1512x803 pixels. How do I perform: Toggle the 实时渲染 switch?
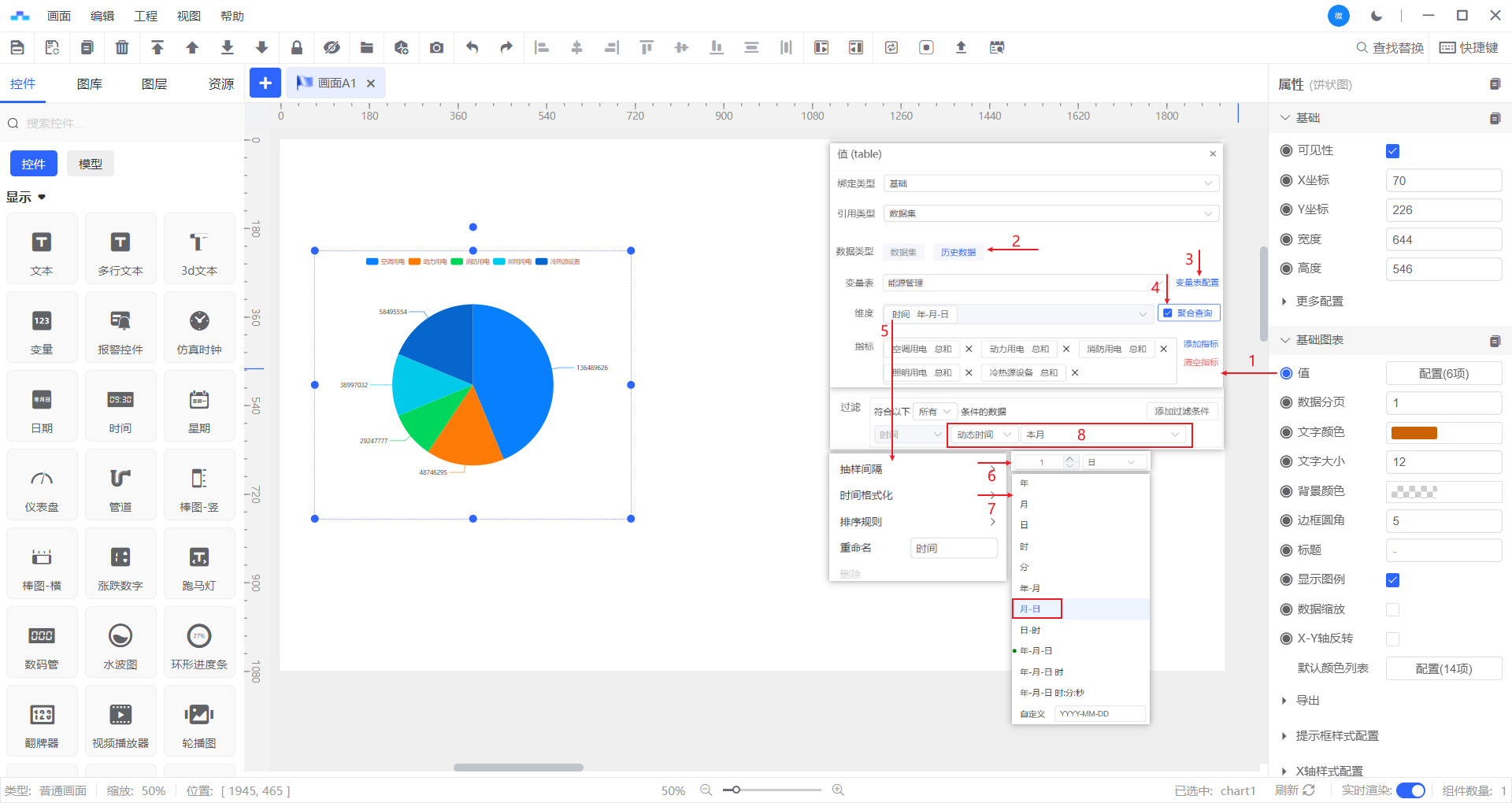click(x=1410, y=790)
